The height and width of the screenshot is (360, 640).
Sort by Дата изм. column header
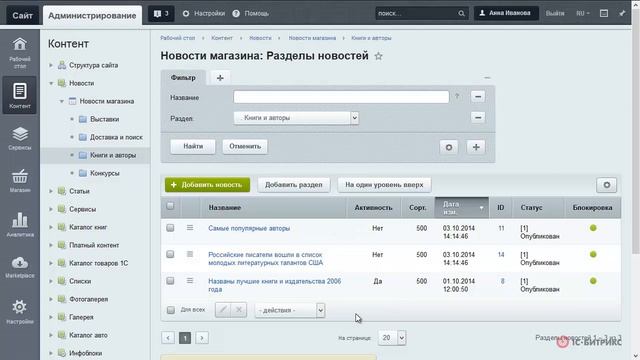[462, 208]
